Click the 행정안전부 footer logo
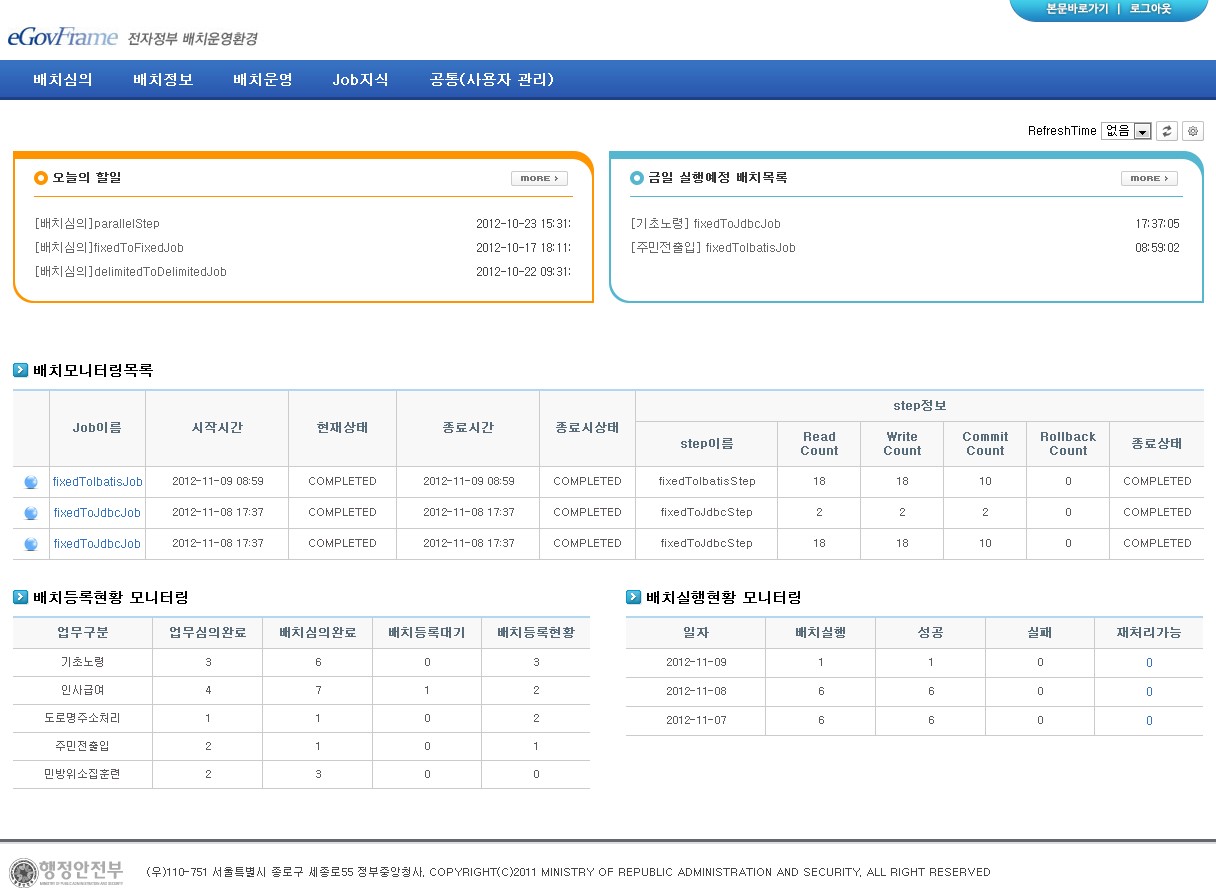Screen dimensions: 1216x892 point(67,871)
